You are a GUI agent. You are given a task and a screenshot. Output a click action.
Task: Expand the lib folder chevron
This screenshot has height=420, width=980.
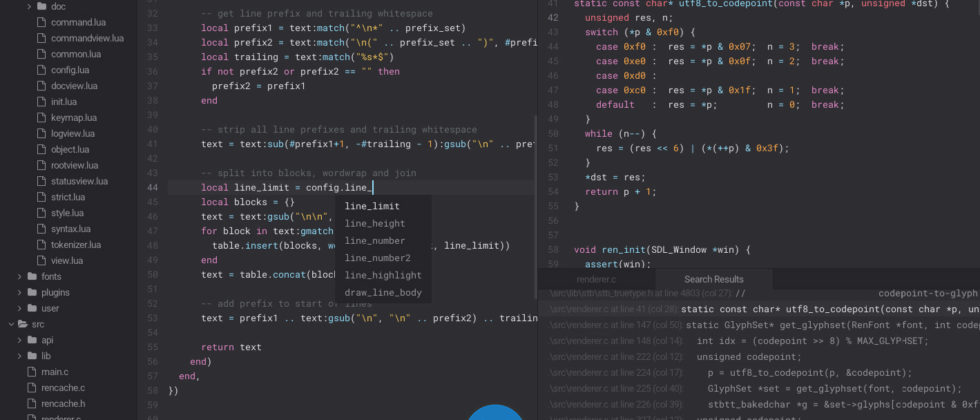tap(18, 356)
